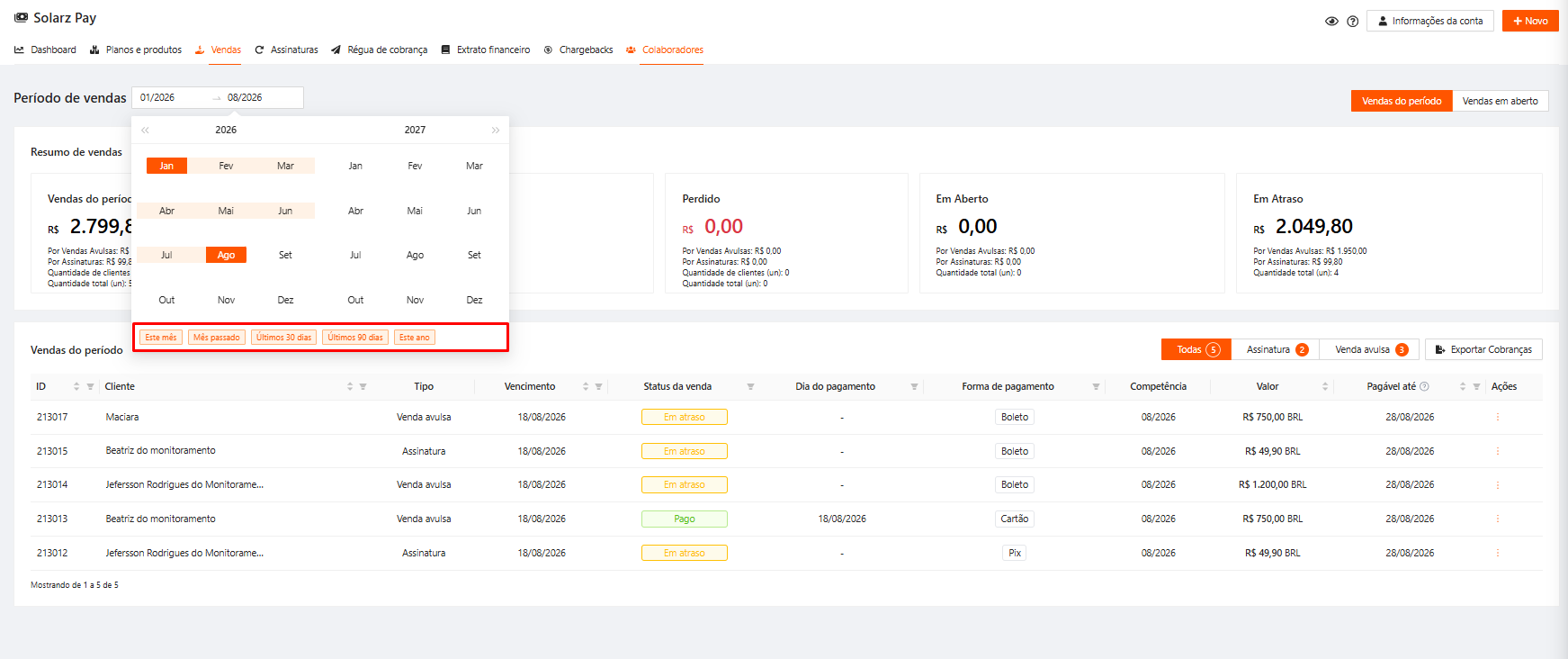Switch view to Vendas do período

1402,101
